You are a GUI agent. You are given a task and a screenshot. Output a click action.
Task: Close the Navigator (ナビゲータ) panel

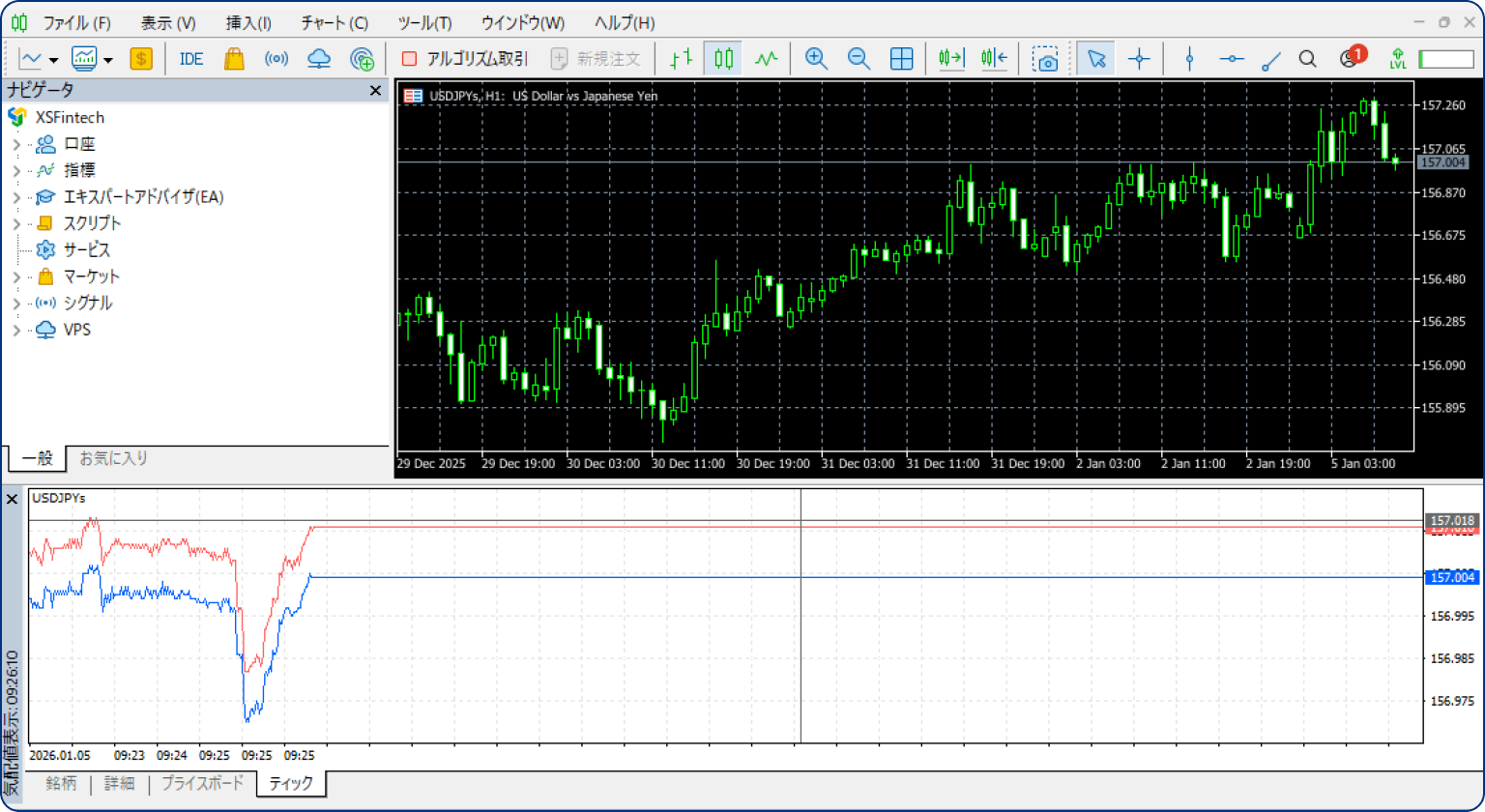(375, 90)
